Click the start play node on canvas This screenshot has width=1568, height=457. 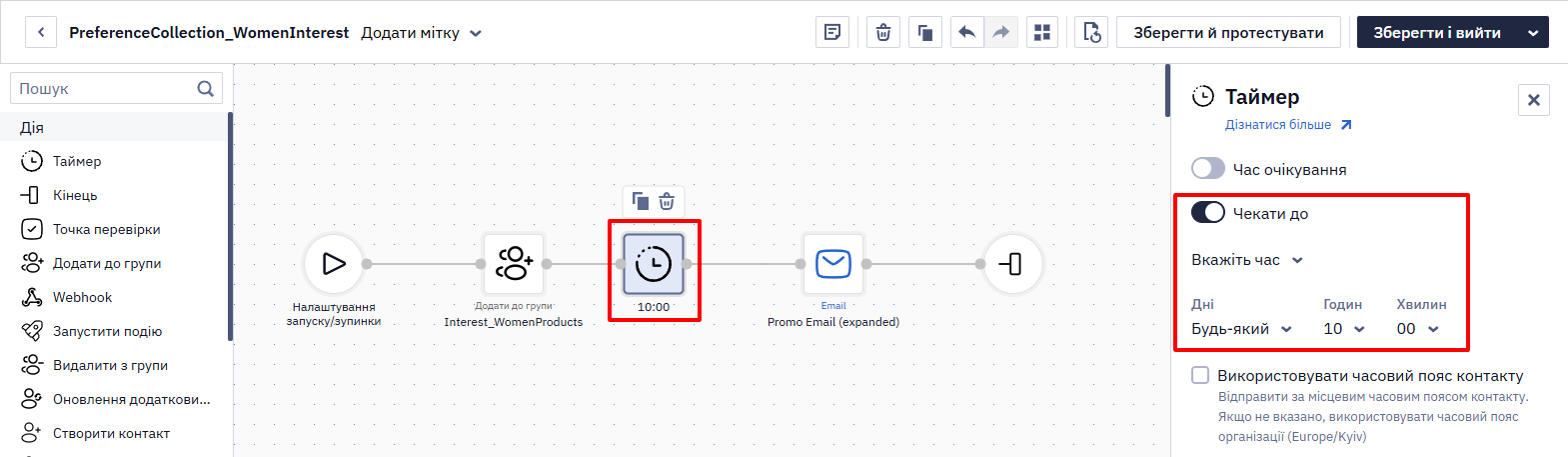point(334,264)
